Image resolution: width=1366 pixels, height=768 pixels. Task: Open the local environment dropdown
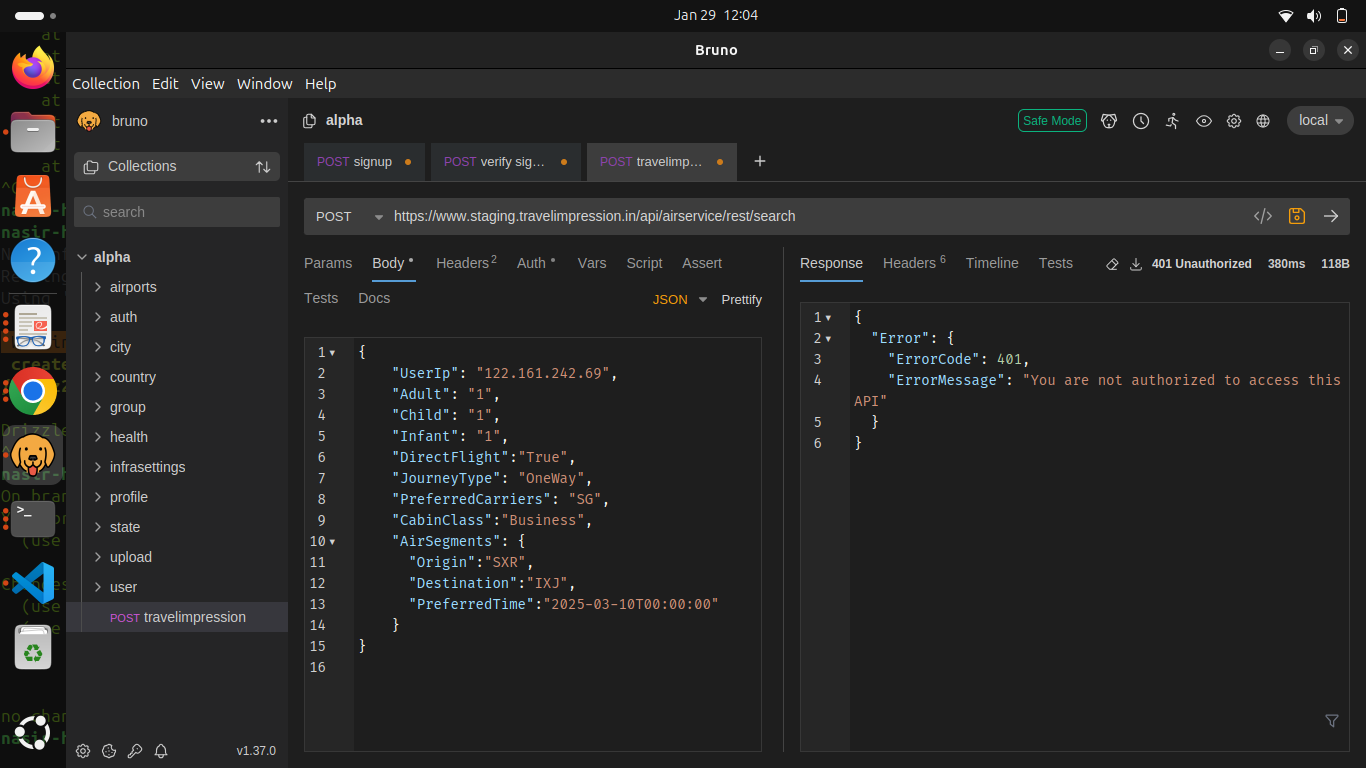1319,121
